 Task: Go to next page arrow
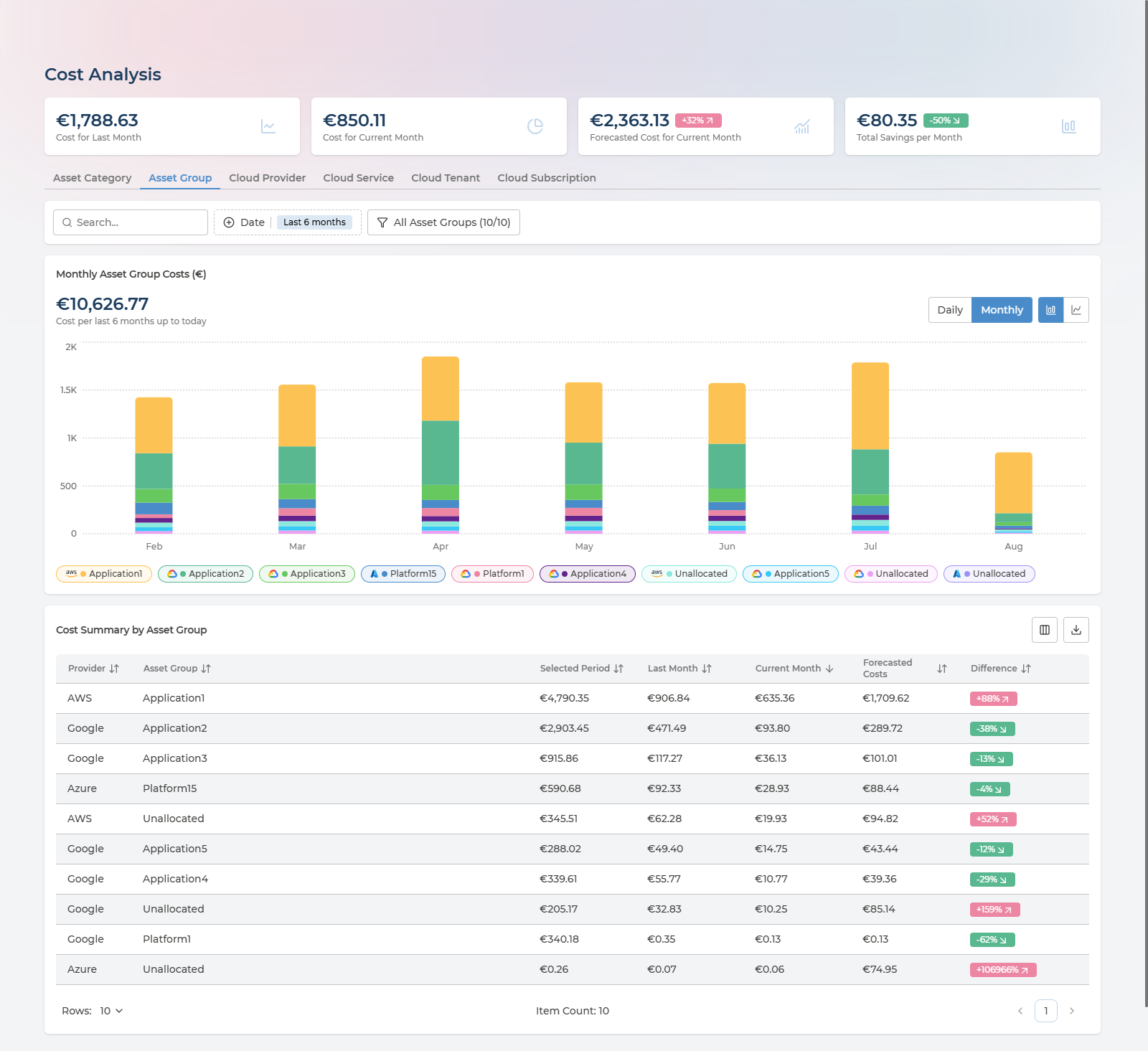pyautogui.click(x=1072, y=1011)
